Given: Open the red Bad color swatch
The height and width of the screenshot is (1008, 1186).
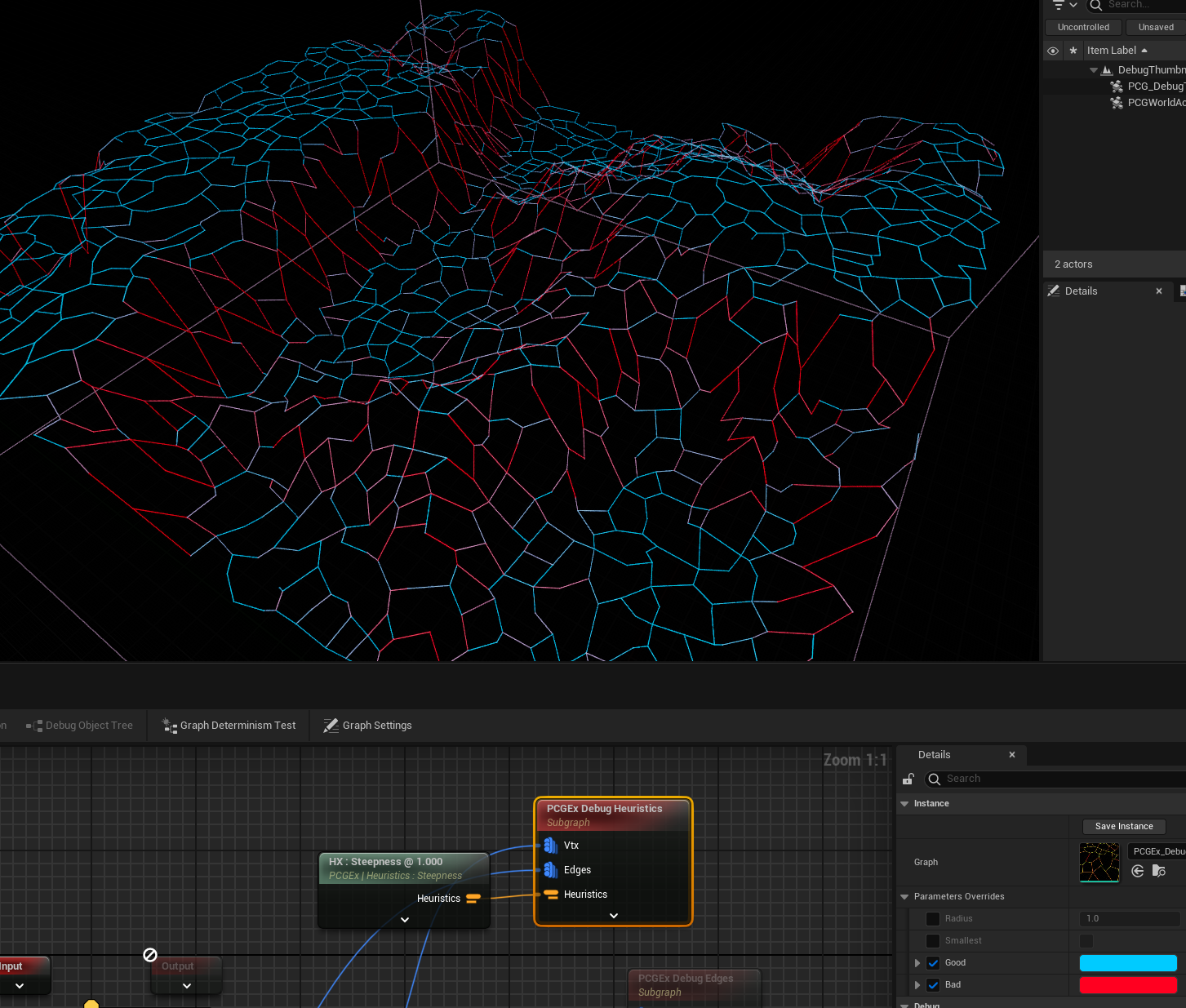Looking at the screenshot, I should 1128,985.
